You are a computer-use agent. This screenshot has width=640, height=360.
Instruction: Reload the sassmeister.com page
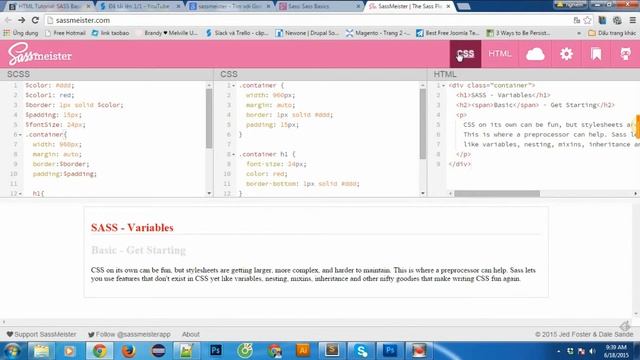[35, 20]
